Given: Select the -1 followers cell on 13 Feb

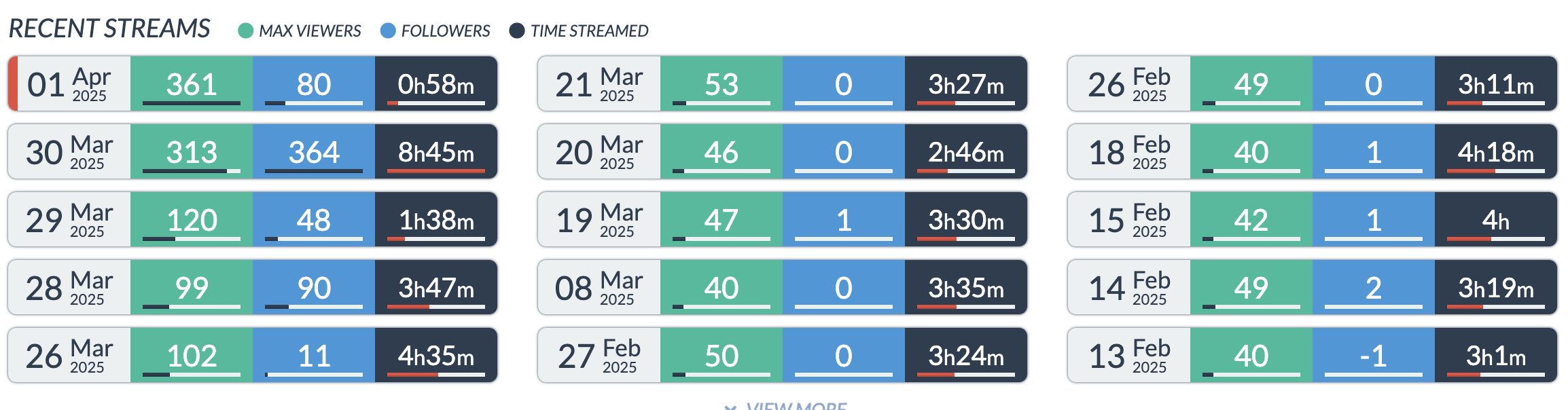Looking at the screenshot, I should click(1374, 355).
